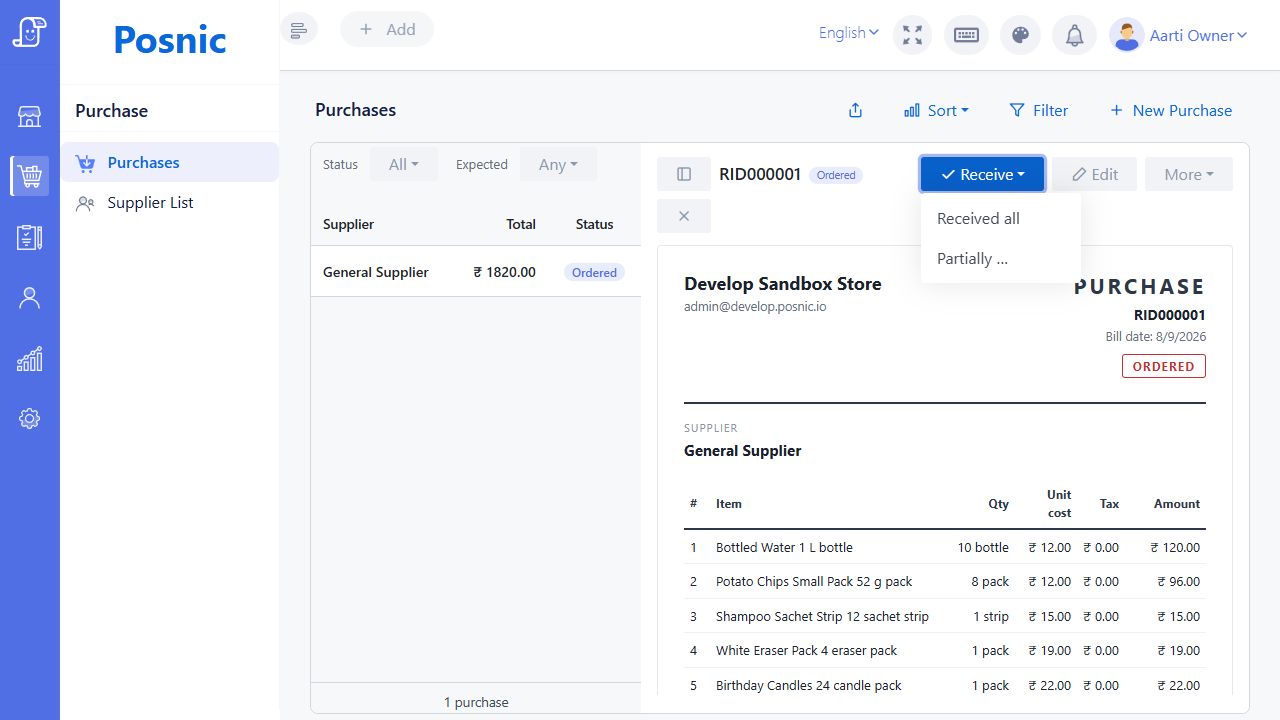Expand the More dropdown

pos(1189,174)
